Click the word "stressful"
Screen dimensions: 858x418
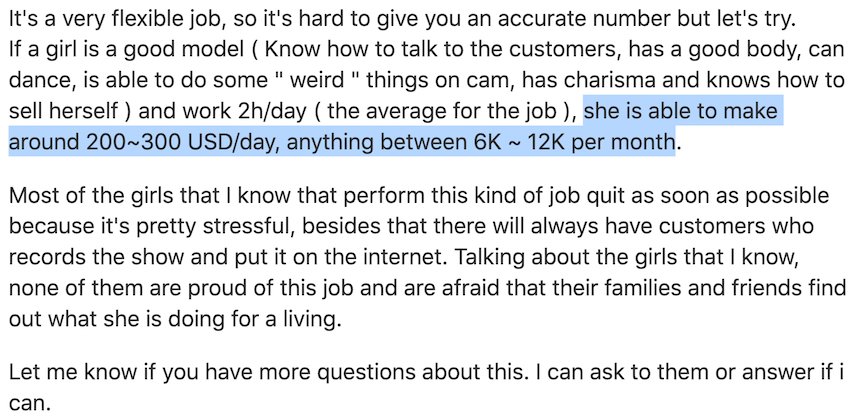(239, 227)
